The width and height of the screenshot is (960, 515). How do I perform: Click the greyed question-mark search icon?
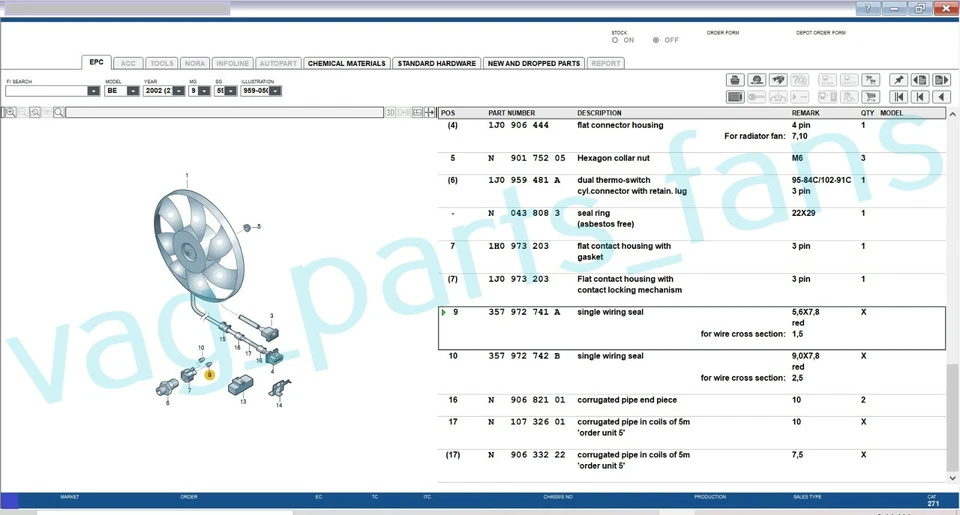click(800, 80)
